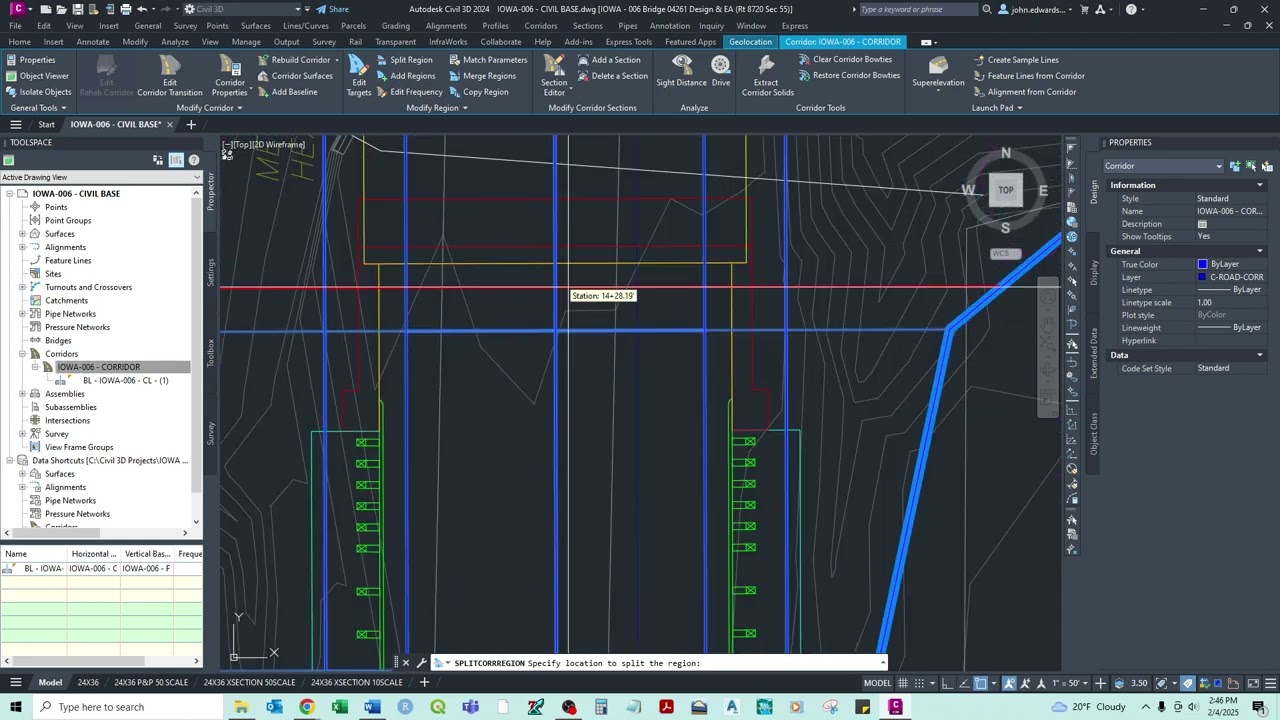Click Share button in title bar
The image size is (1280, 720).
[332, 9]
